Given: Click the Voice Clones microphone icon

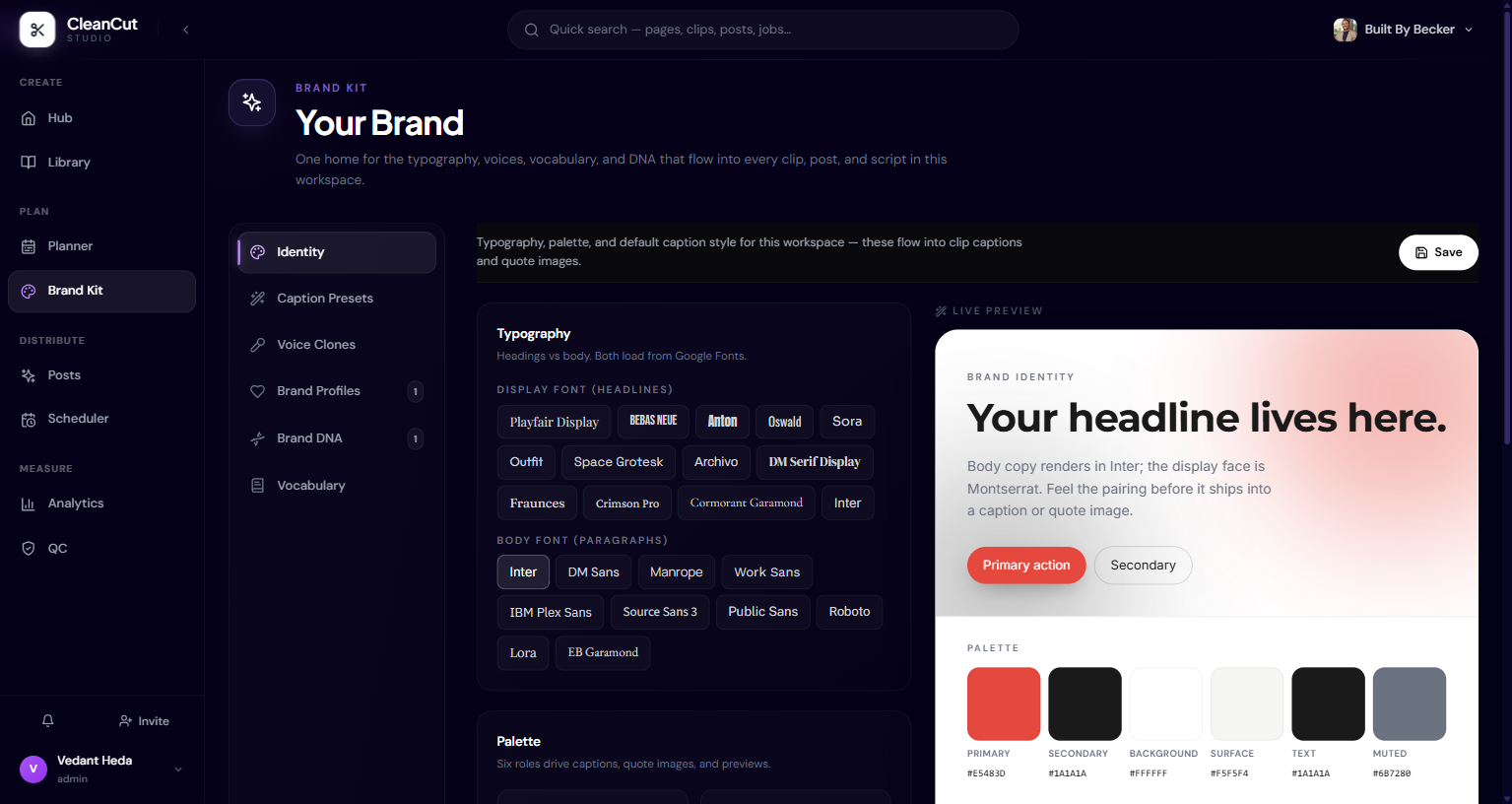Looking at the screenshot, I should click(x=258, y=345).
